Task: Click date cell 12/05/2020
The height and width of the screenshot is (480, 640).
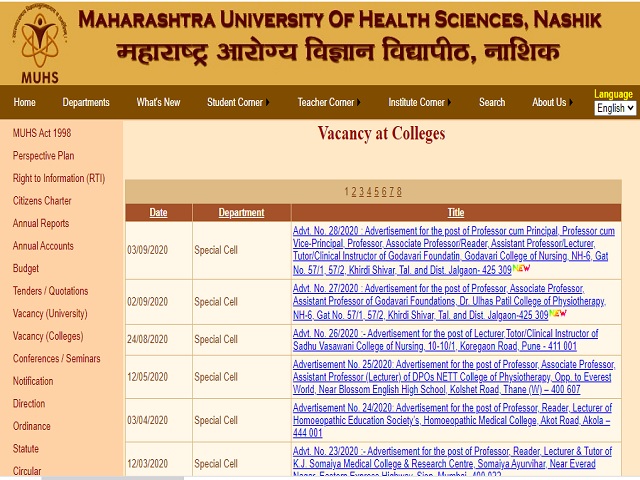Action: (x=147, y=377)
